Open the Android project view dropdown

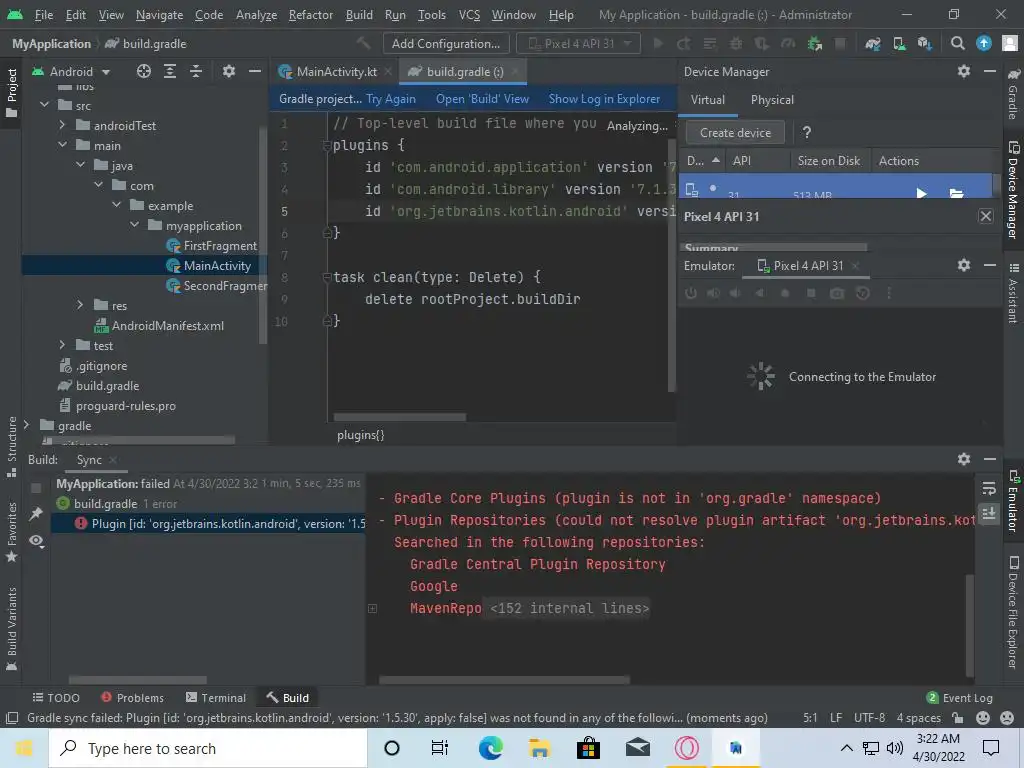72,71
